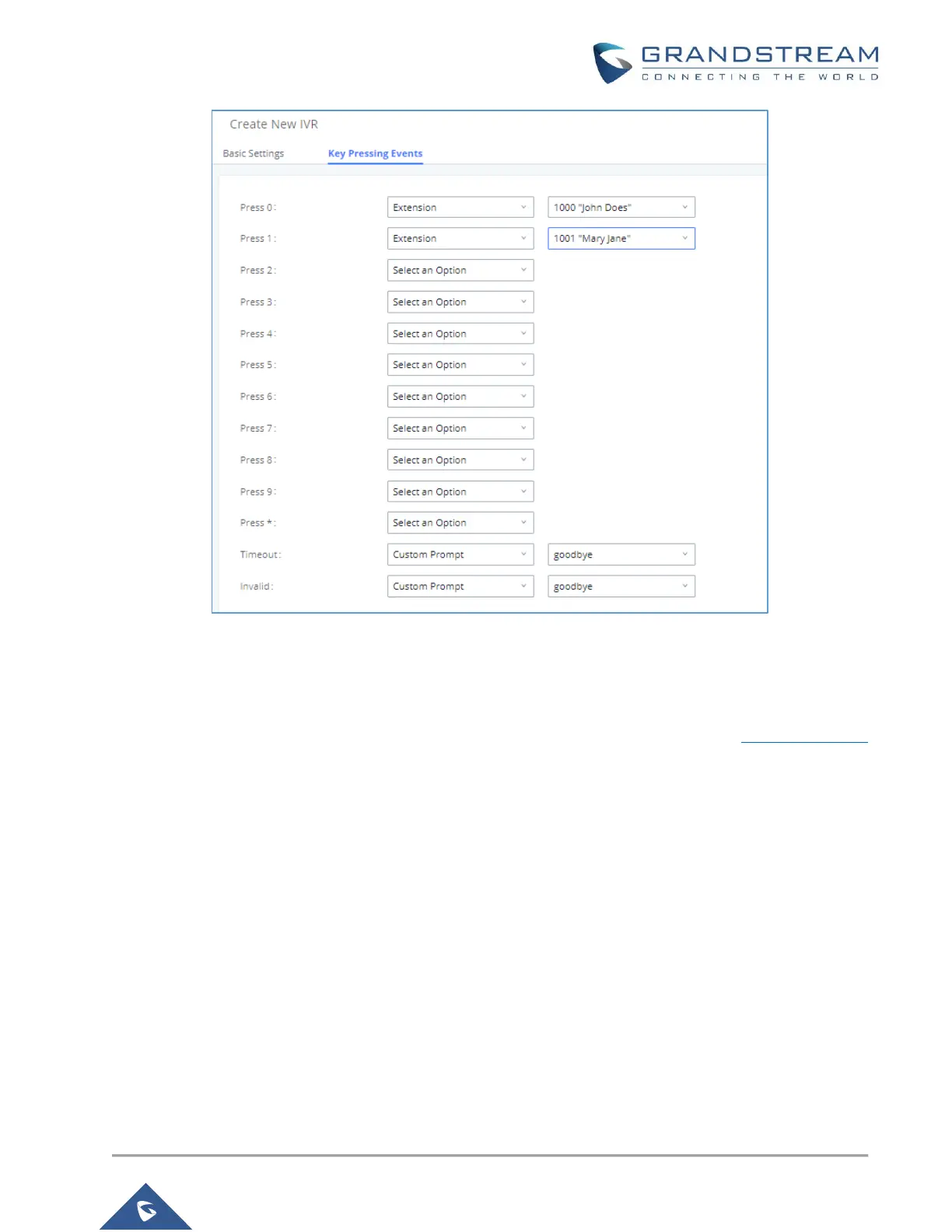Choose an option for Press * key
This screenshot has width=952, height=1232.
coord(460,523)
